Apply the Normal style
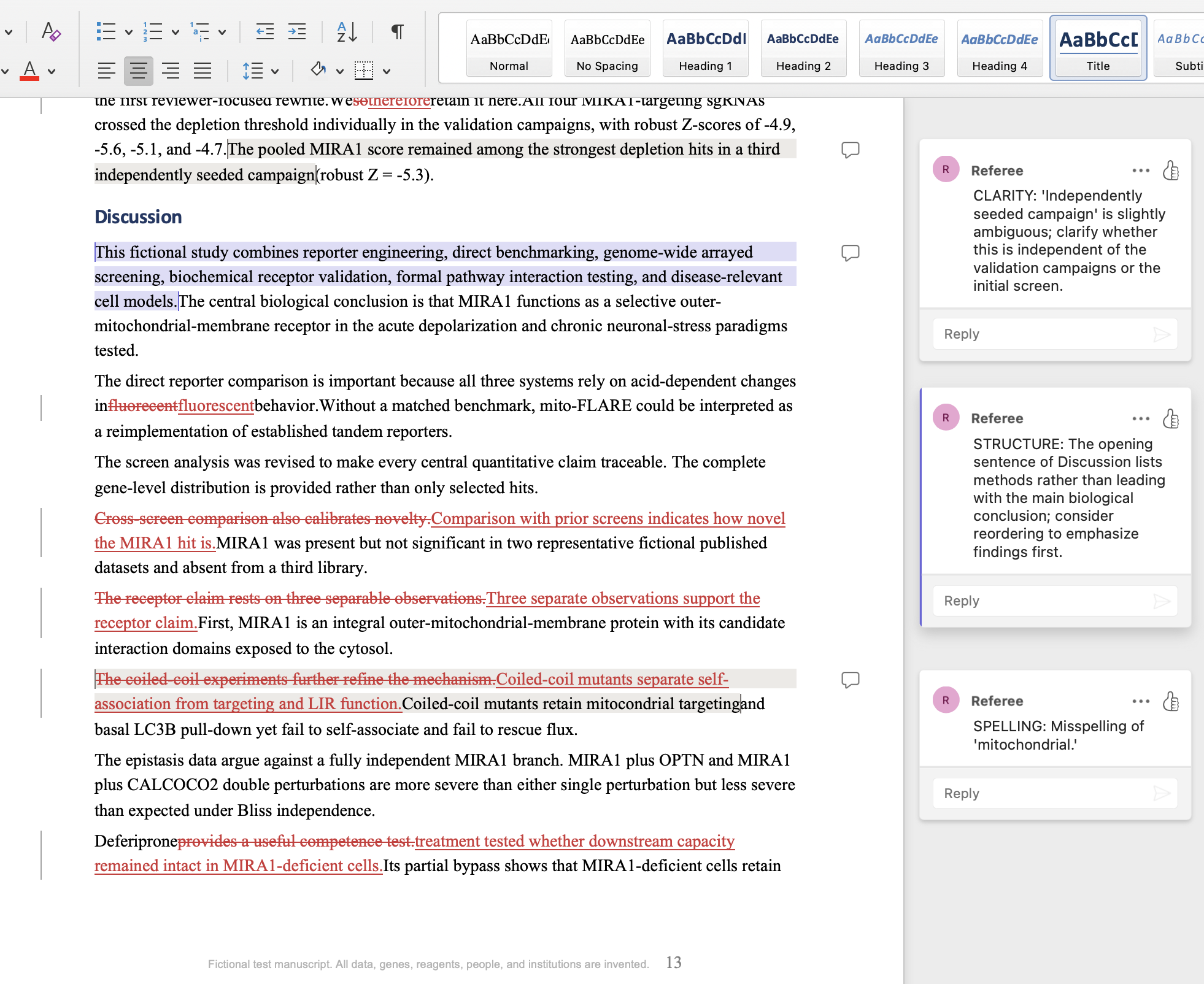1204x984 pixels. [509, 48]
